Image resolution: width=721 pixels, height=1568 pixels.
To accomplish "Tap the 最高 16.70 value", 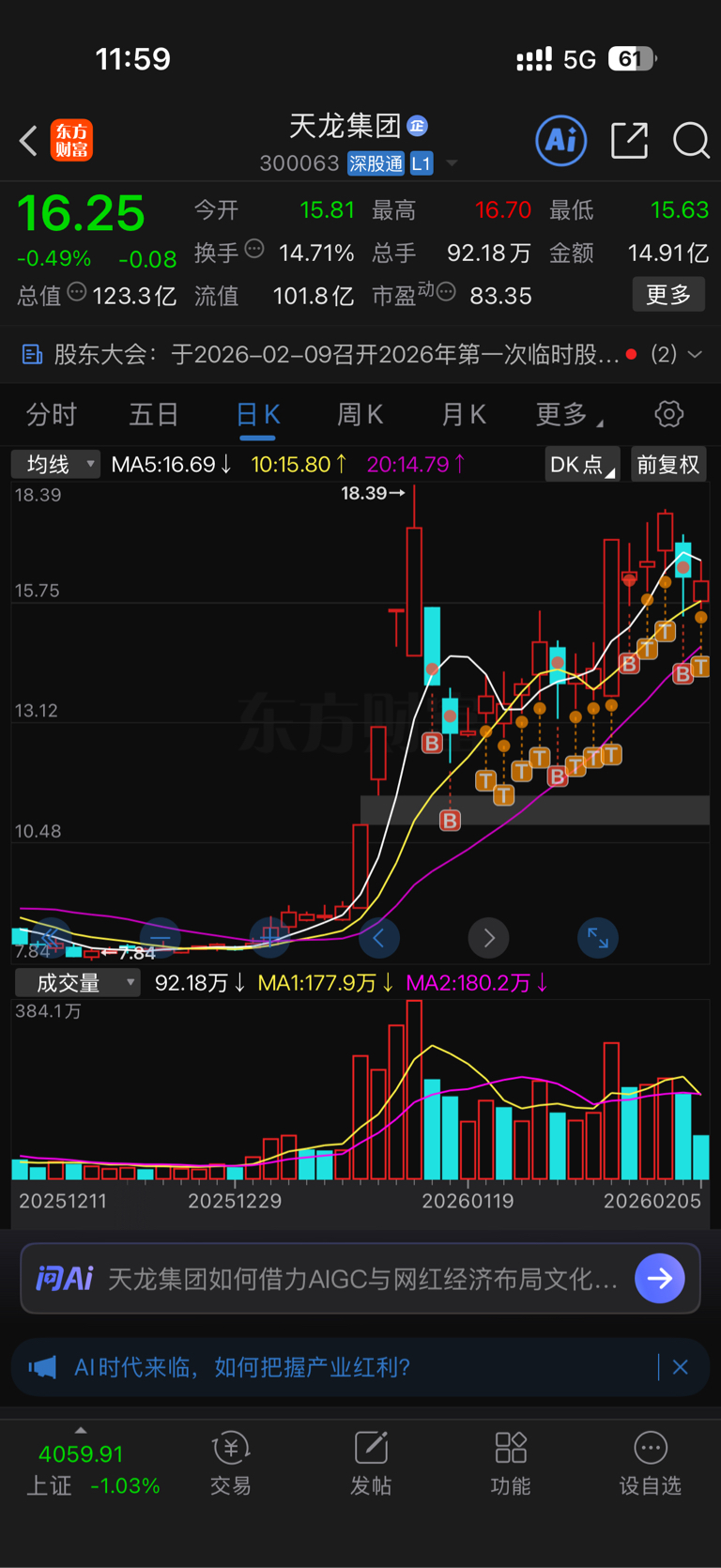I will pos(503,209).
